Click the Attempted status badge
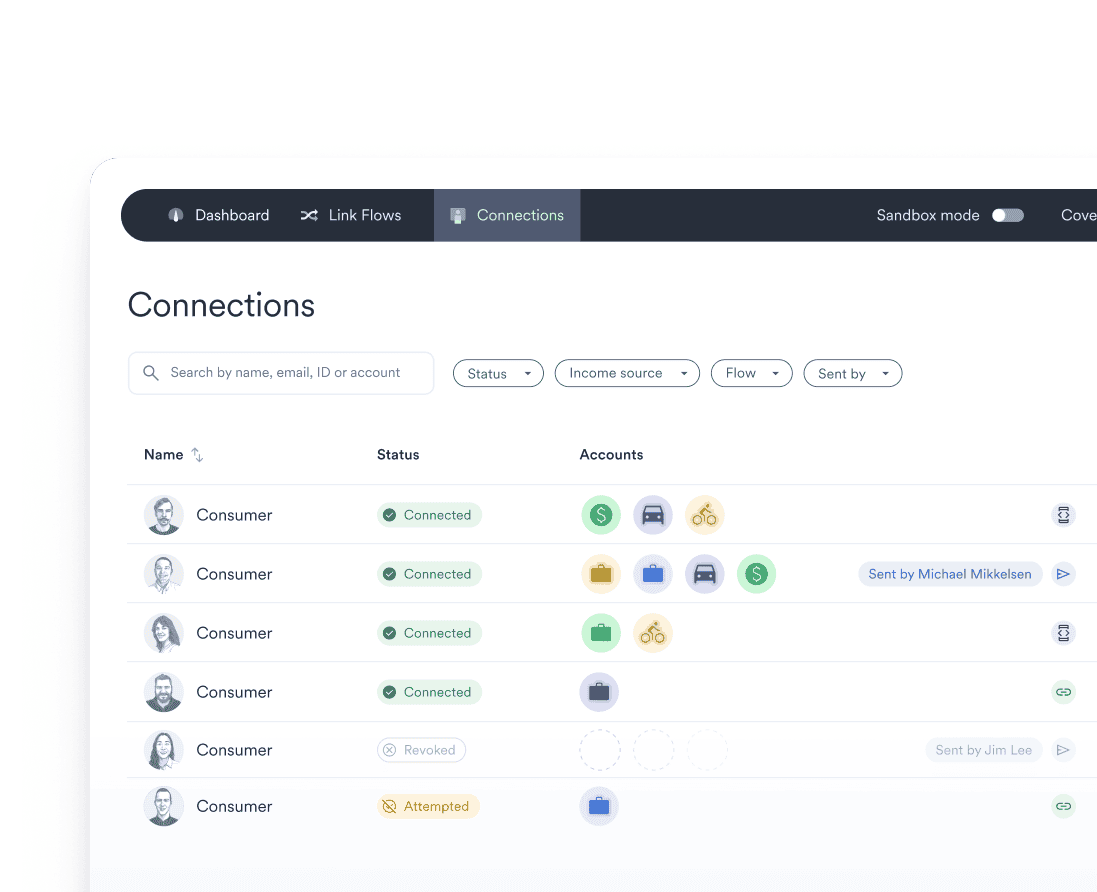 [x=428, y=806]
